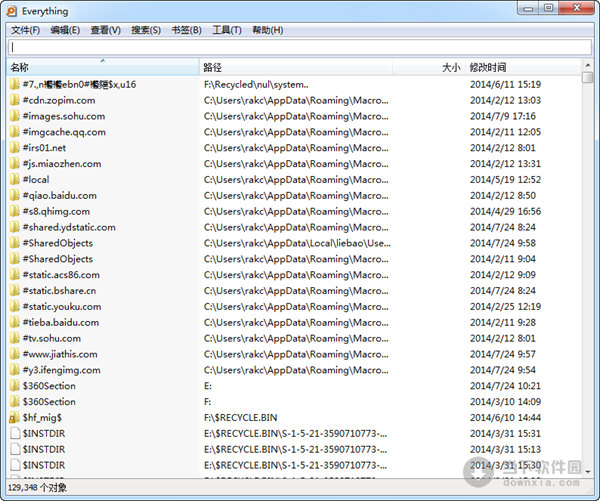This screenshot has height=501, width=600.
Task: Open the 书签(B) menu
Action: click(x=186, y=30)
